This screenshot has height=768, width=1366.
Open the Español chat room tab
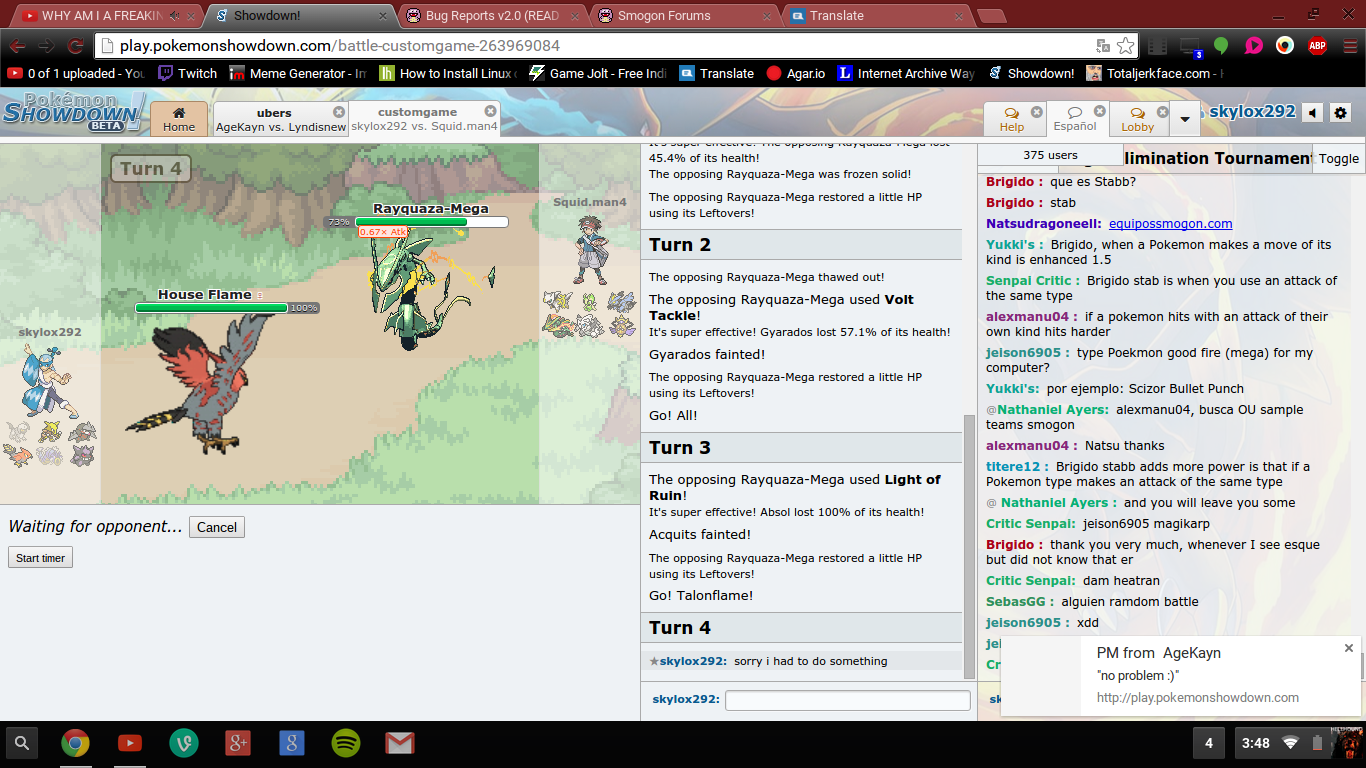pos(1076,119)
